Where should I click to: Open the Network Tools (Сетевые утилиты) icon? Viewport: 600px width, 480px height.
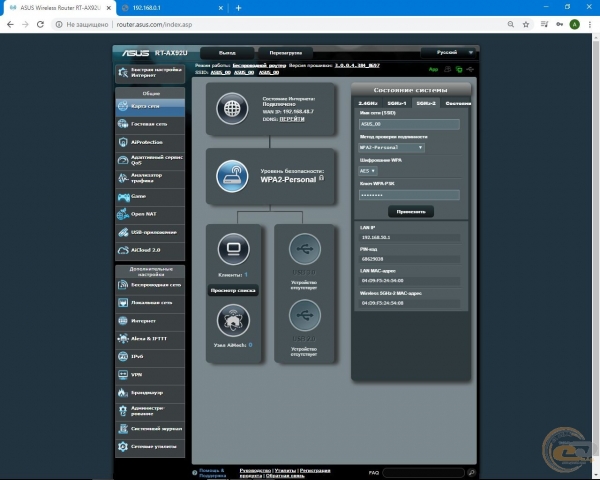(123, 447)
